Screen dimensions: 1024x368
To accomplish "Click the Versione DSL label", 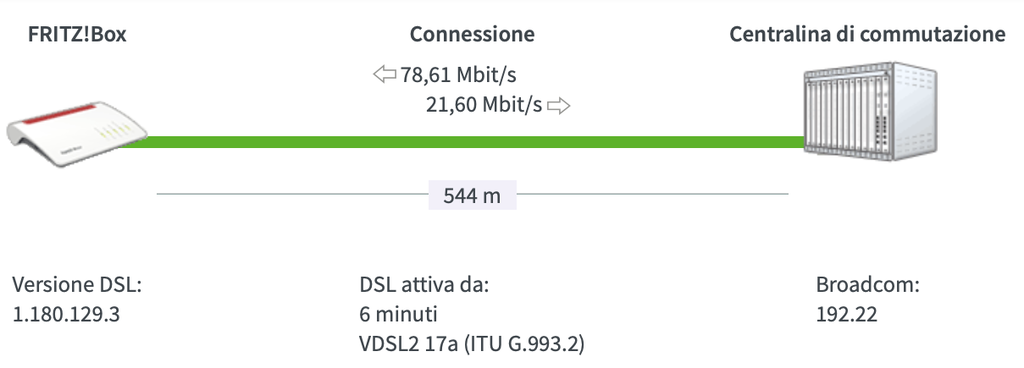I will (x=77, y=285).
